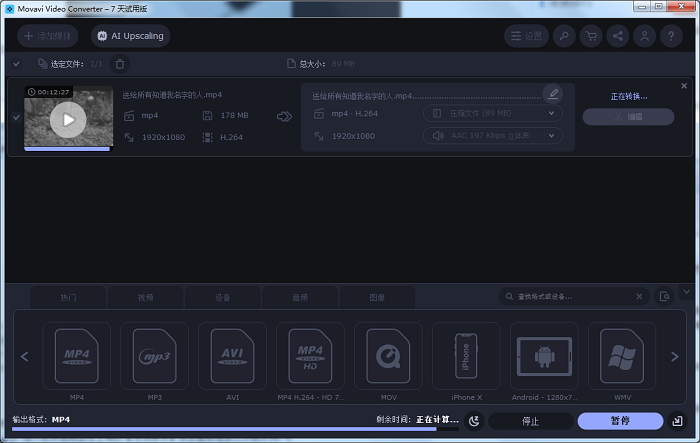The width and height of the screenshot is (700, 443).
Task: Toggle the select-all files checkbox
Action: [x=17, y=64]
